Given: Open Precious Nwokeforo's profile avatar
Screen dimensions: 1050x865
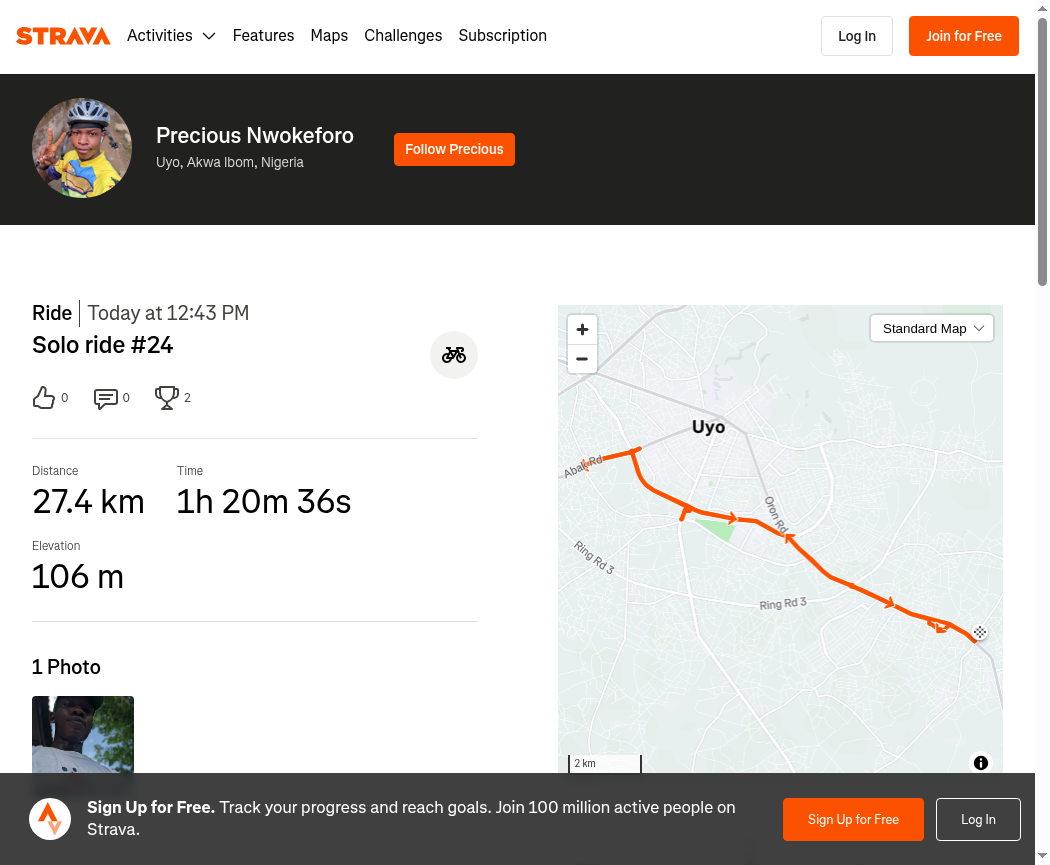Looking at the screenshot, I should 82,148.
